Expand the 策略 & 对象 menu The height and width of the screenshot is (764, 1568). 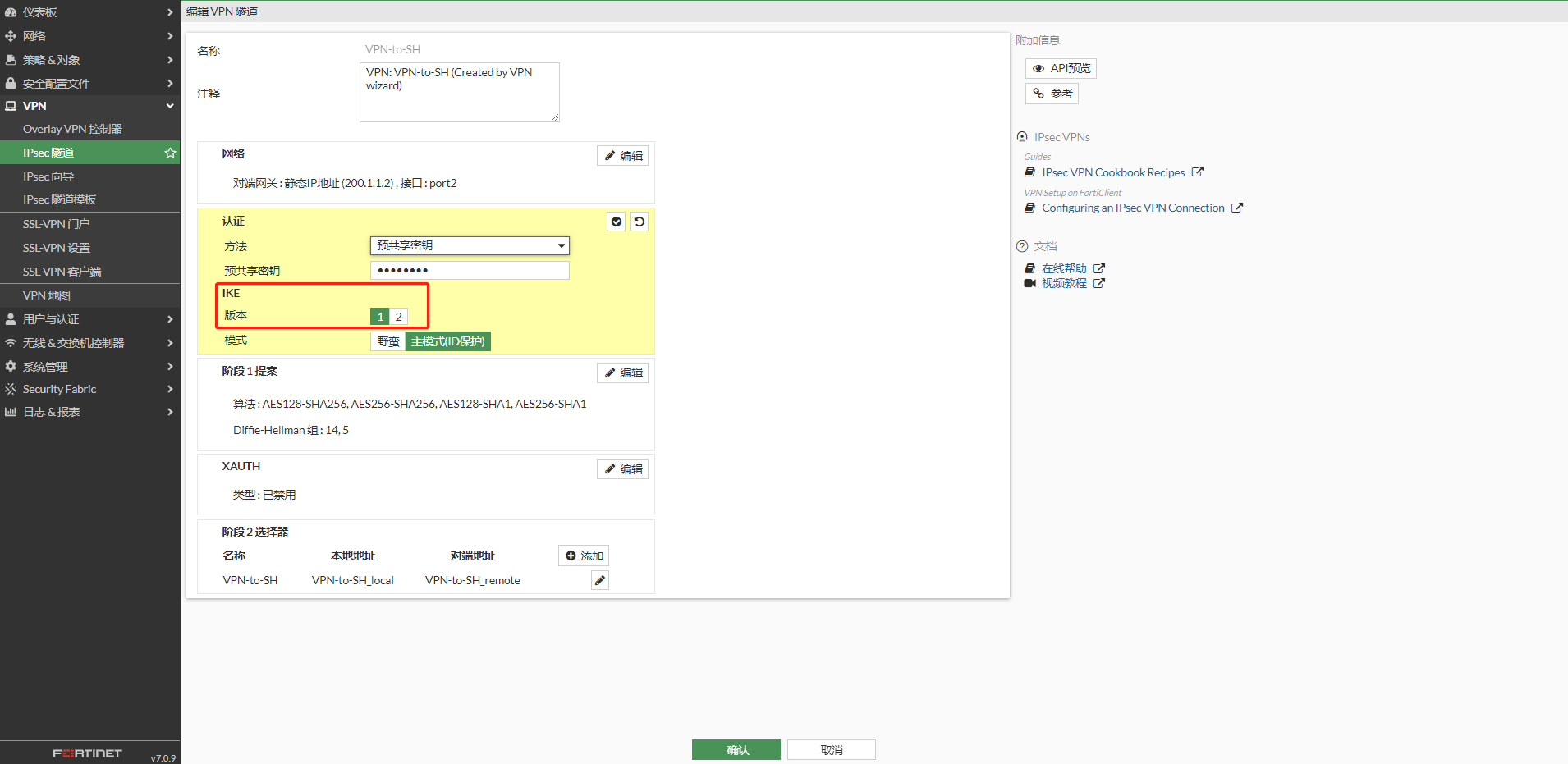[x=89, y=60]
